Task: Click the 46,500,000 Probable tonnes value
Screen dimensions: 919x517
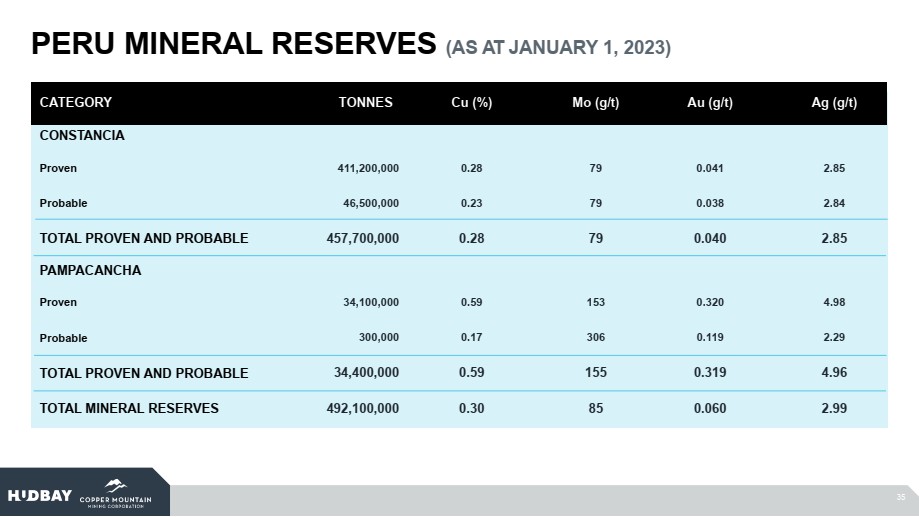Action: coord(372,203)
